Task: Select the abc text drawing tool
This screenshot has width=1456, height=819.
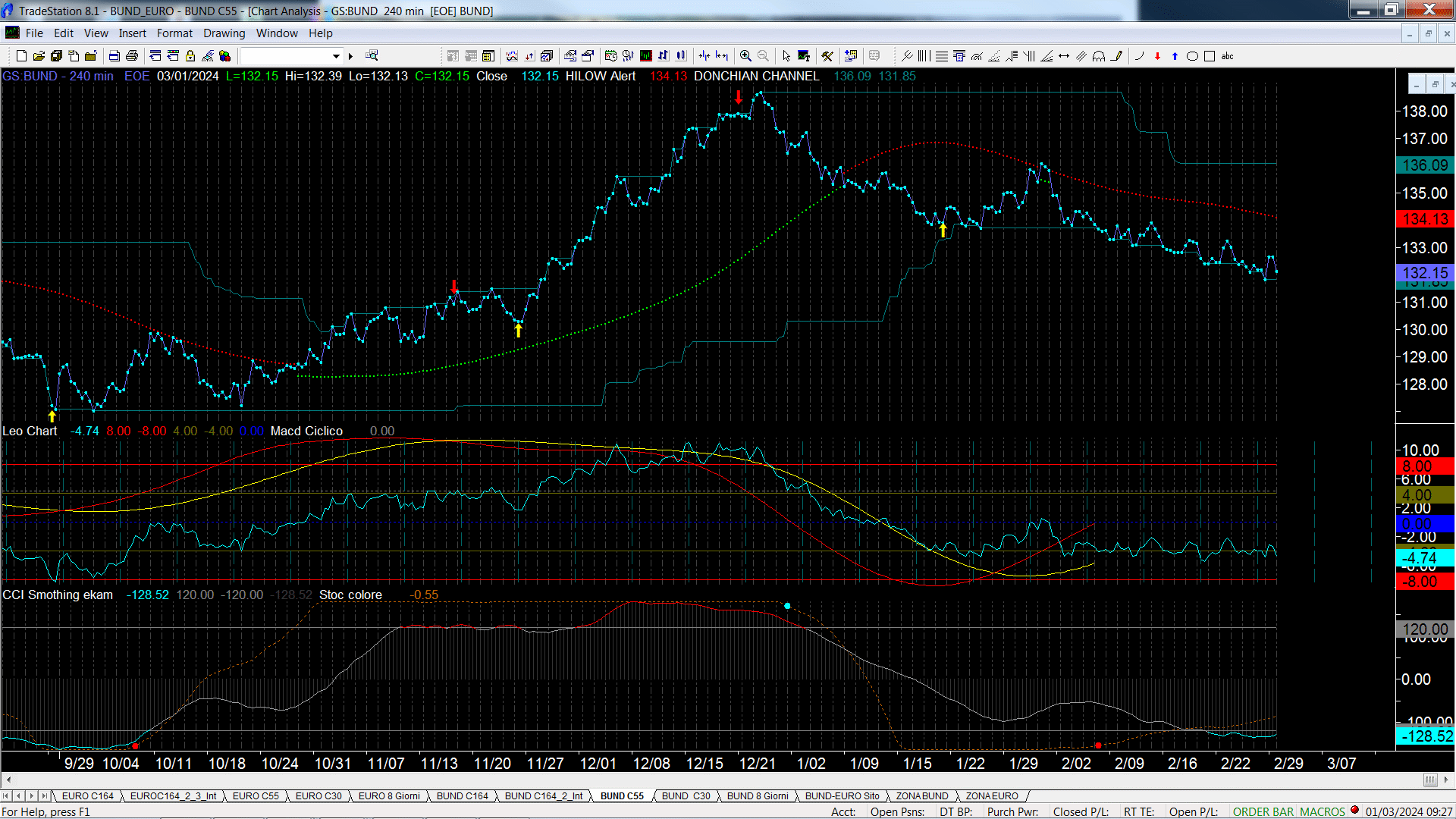Action: click(1227, 56)
